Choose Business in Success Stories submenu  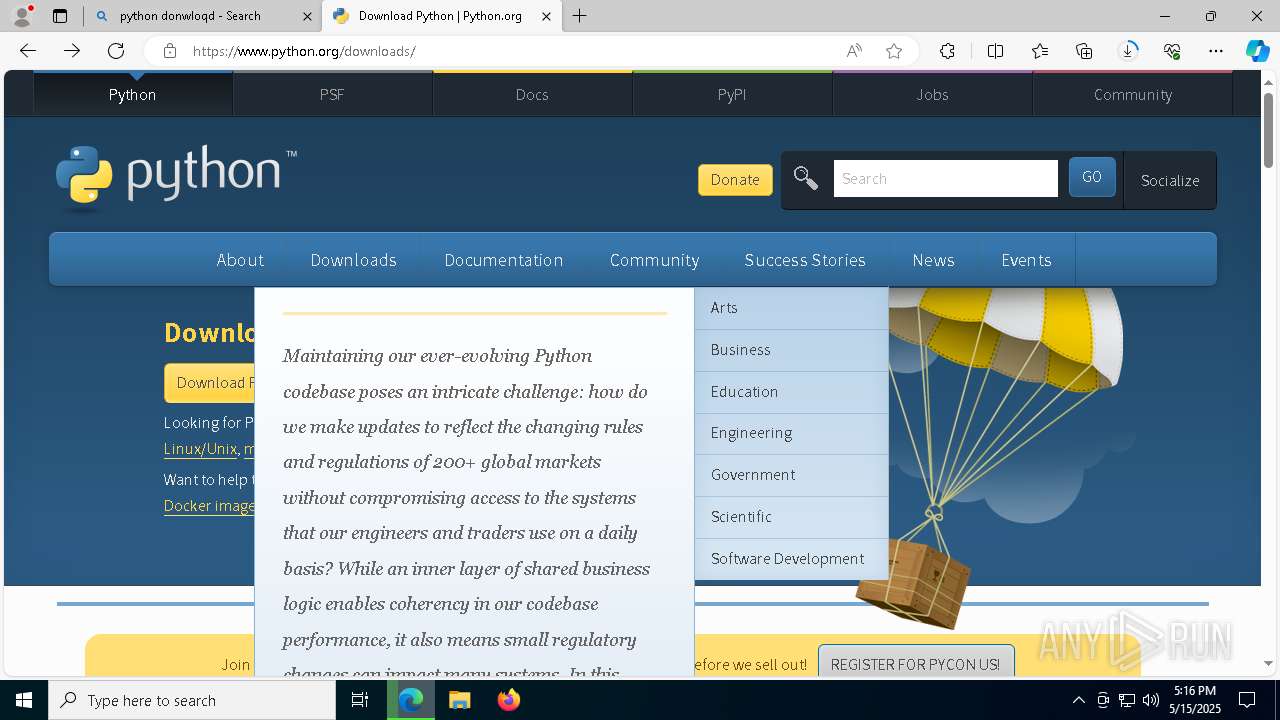(x=791, y=350)
